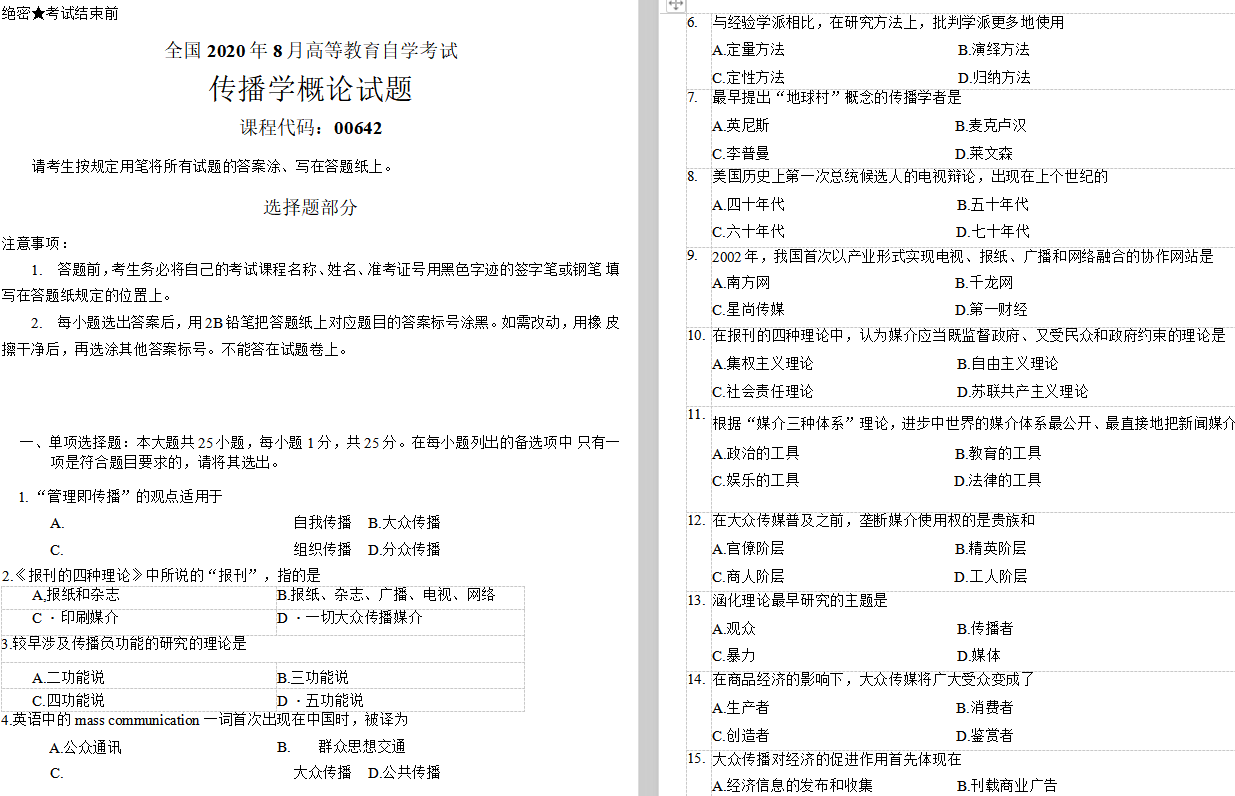
Task: Pick answer "B.演绎方法"
Action: click(993, 50)
